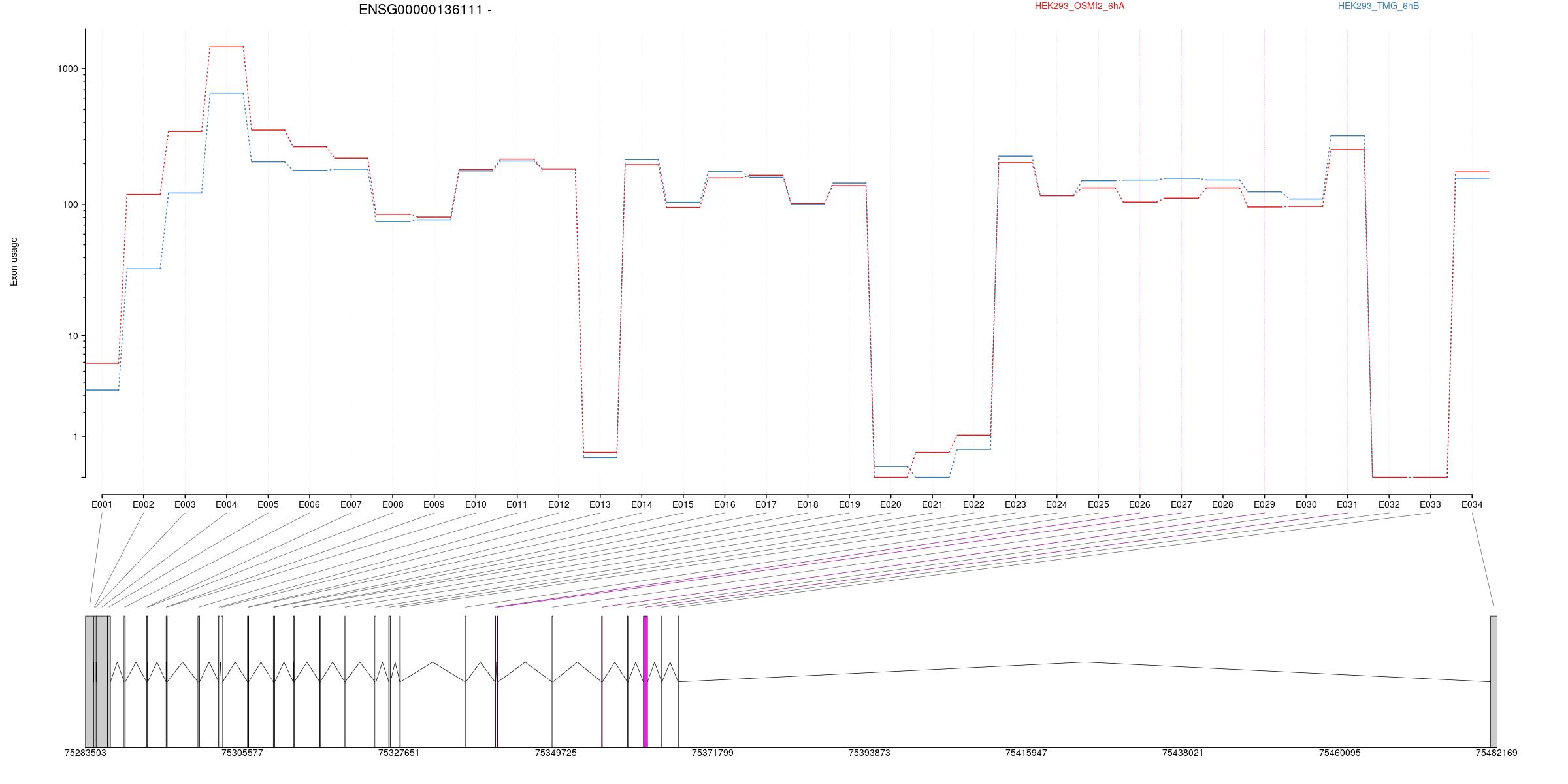Click genomic coordinate 75283503
The width and height of the screenshot is (1568, 784).
[86, 753]
